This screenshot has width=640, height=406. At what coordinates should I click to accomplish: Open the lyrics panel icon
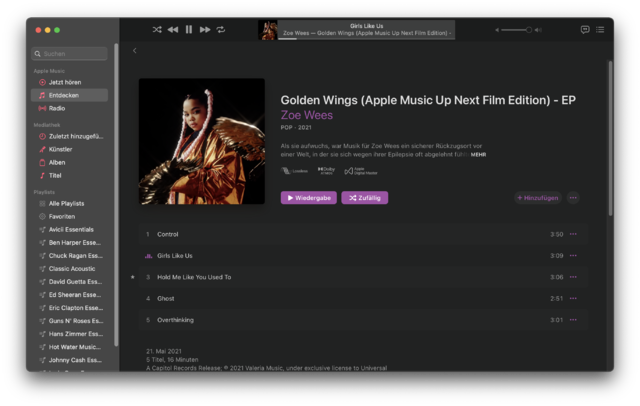click(585, 29)
